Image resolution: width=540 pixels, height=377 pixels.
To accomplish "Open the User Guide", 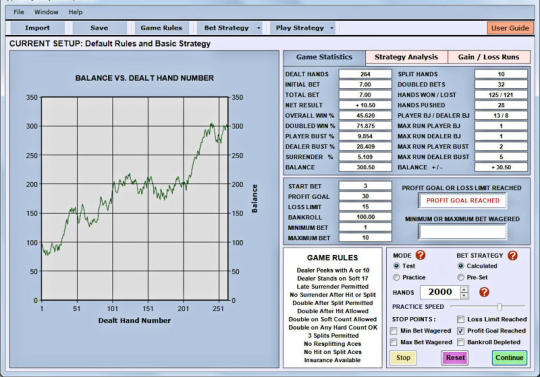I will 510,28.
